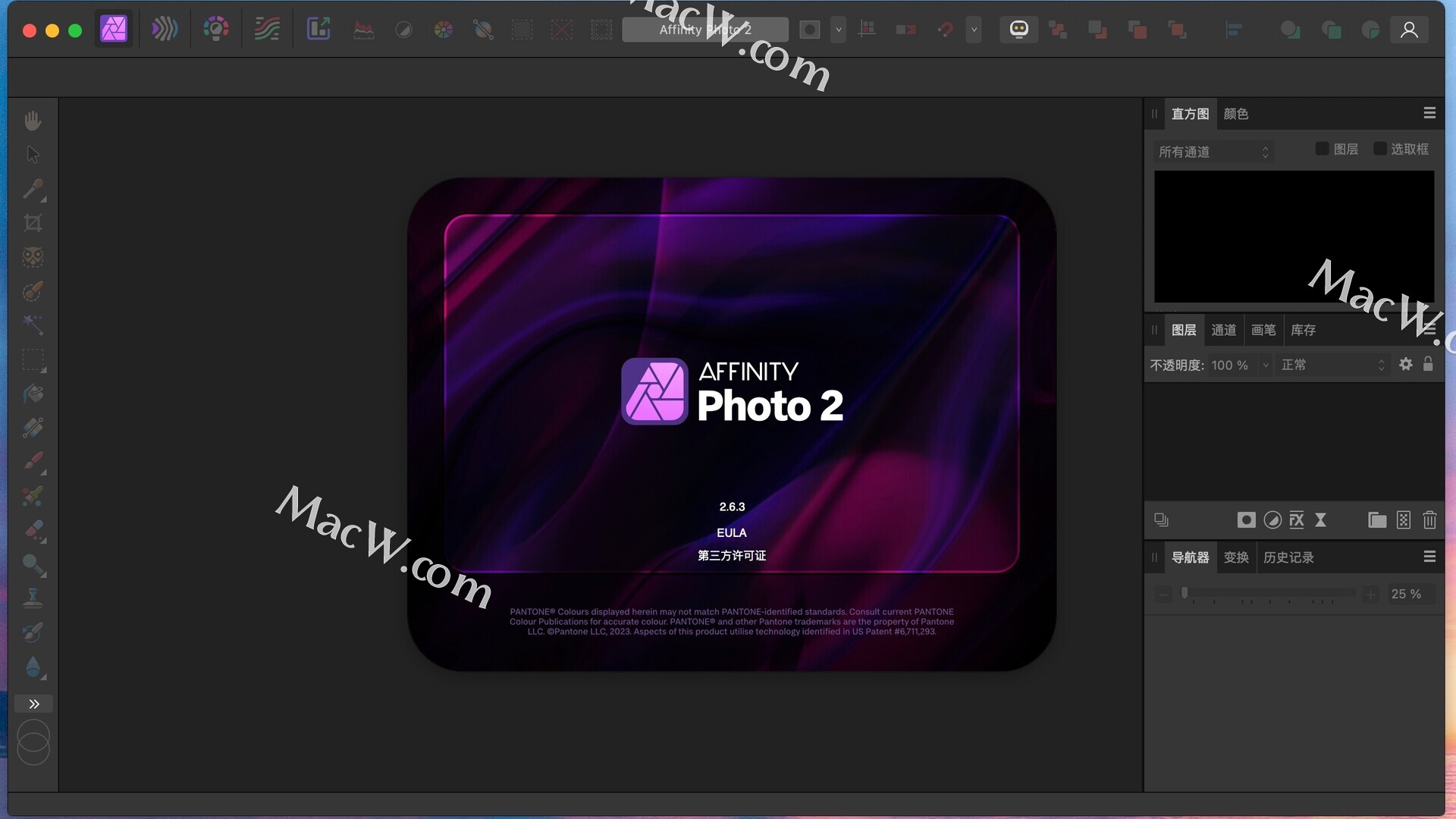Select the Paint Brush tool

point(33,462)
